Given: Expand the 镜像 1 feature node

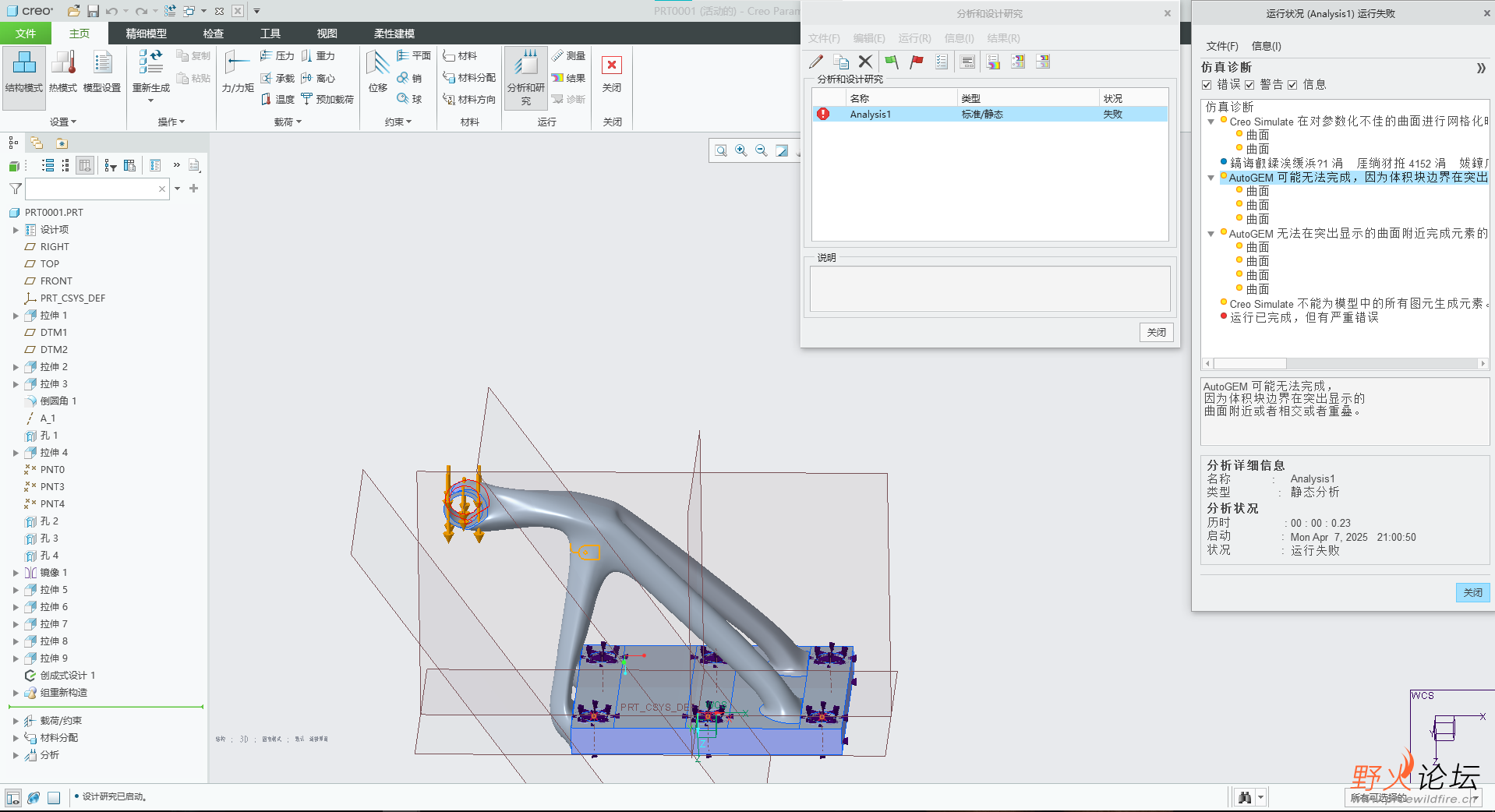Looking at the screenshot, I should click(16, 573).
